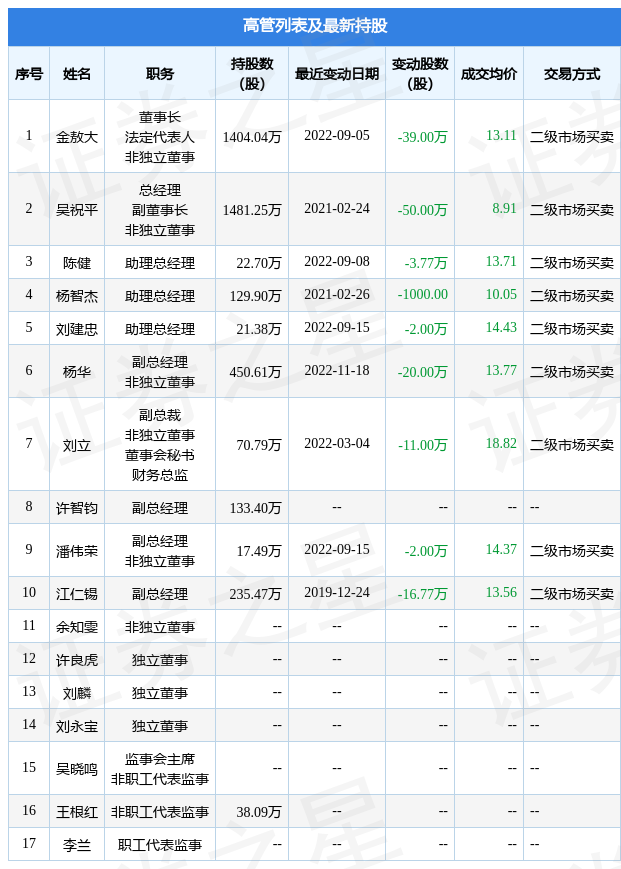Image resolution: width=621 pixels, height=869 pixels.
Task: Click the name 刘永宝
Action: (x=76, y=726)
